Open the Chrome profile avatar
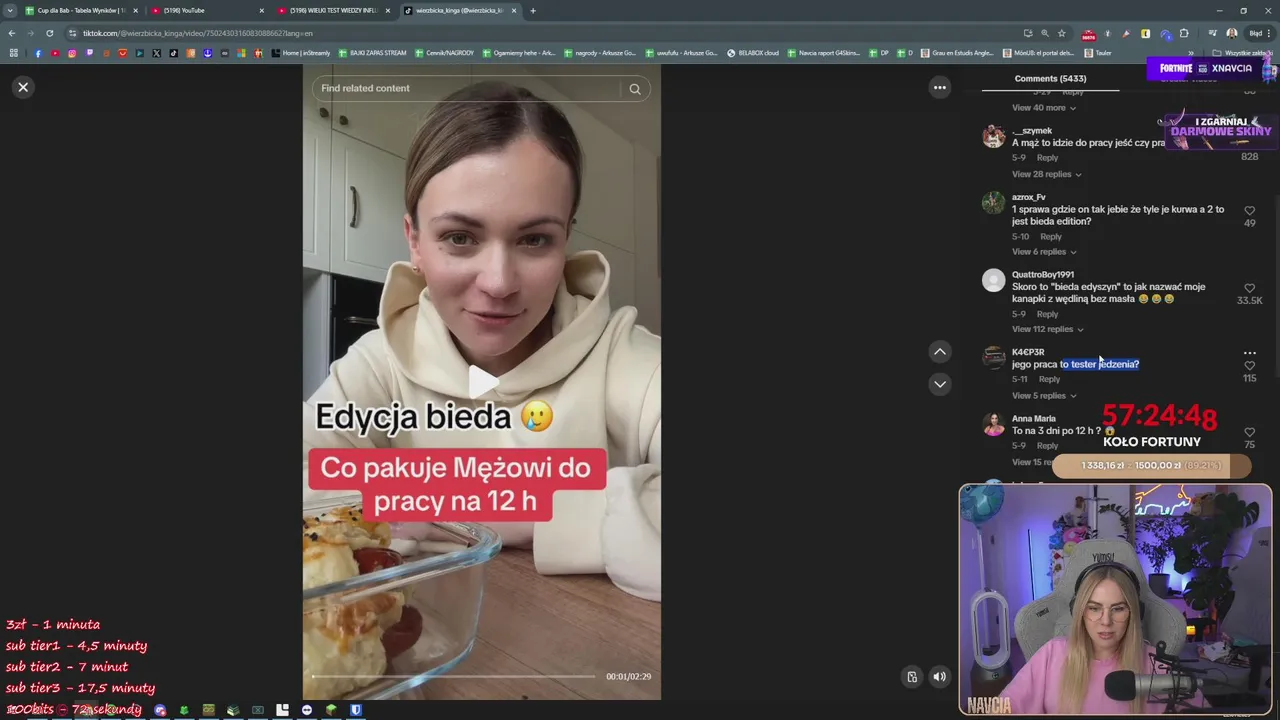1280x720 pixels. pyautogui.click(x=1232, y=33)
